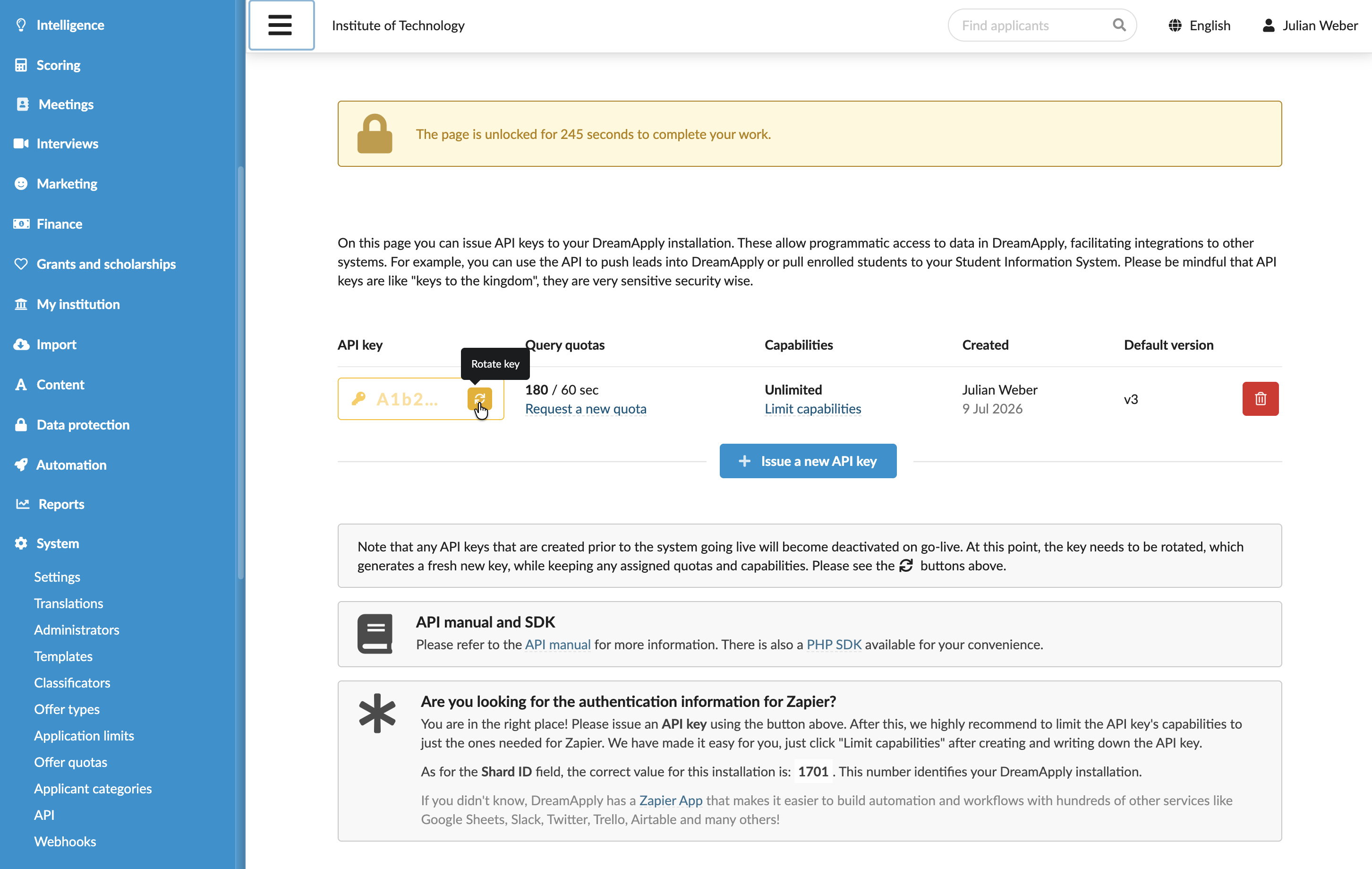Click the Limit capabilities link
The image size is (1372, 869).
point(812,409)
